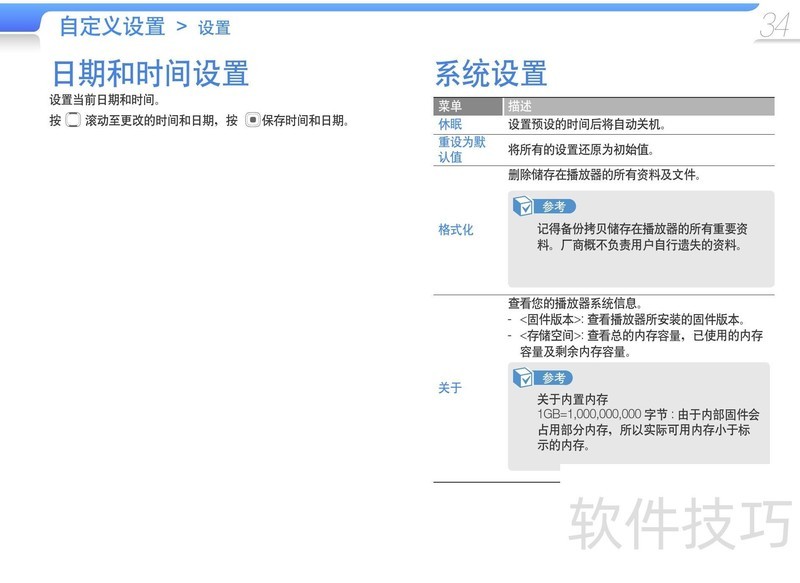800x583 pixels.
Task: Click the page number 34
Action: pyautogui.click(x=774, y=26)
